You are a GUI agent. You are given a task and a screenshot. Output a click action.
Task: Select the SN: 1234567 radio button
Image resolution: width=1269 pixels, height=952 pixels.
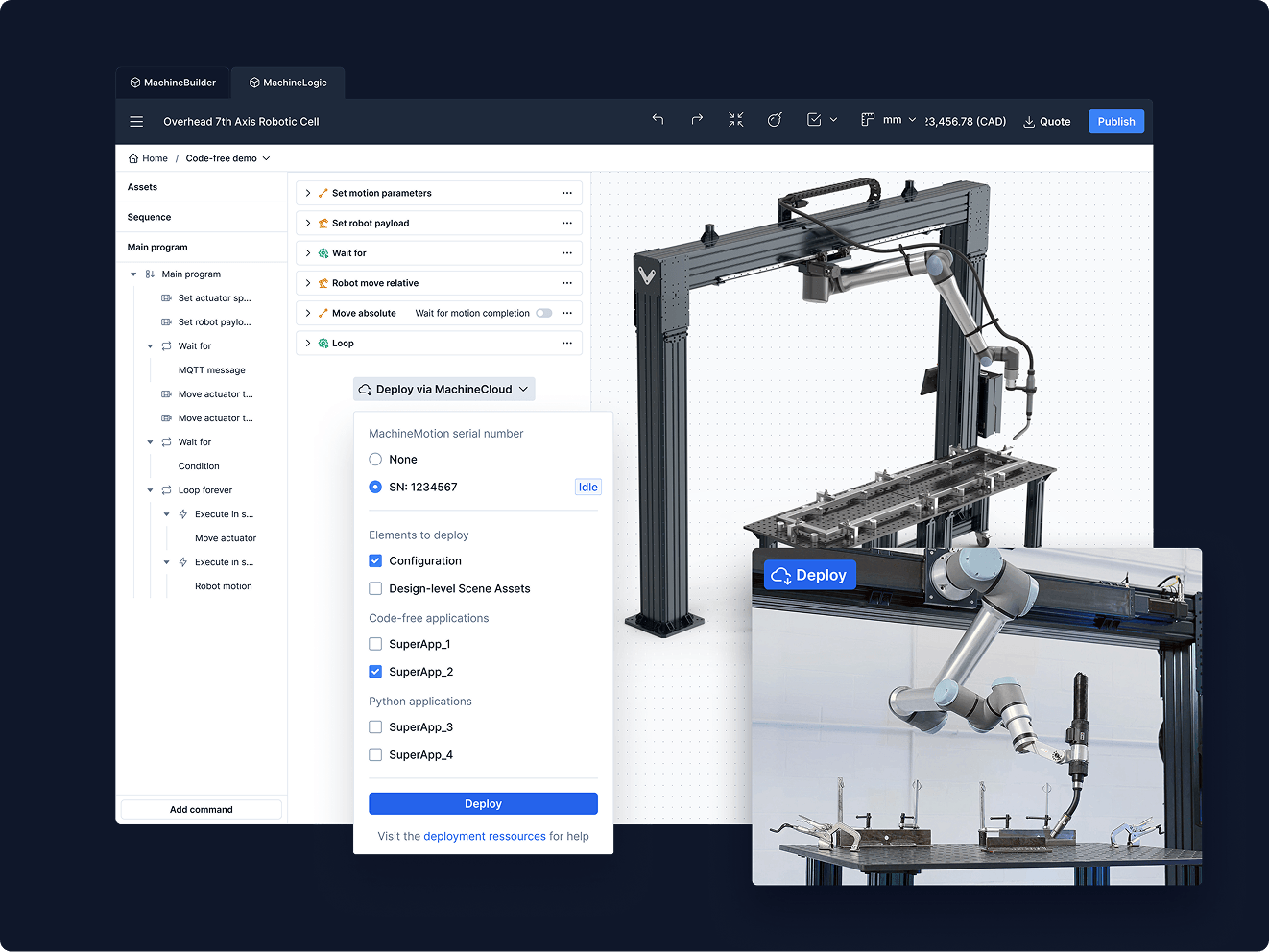[375, 488]
